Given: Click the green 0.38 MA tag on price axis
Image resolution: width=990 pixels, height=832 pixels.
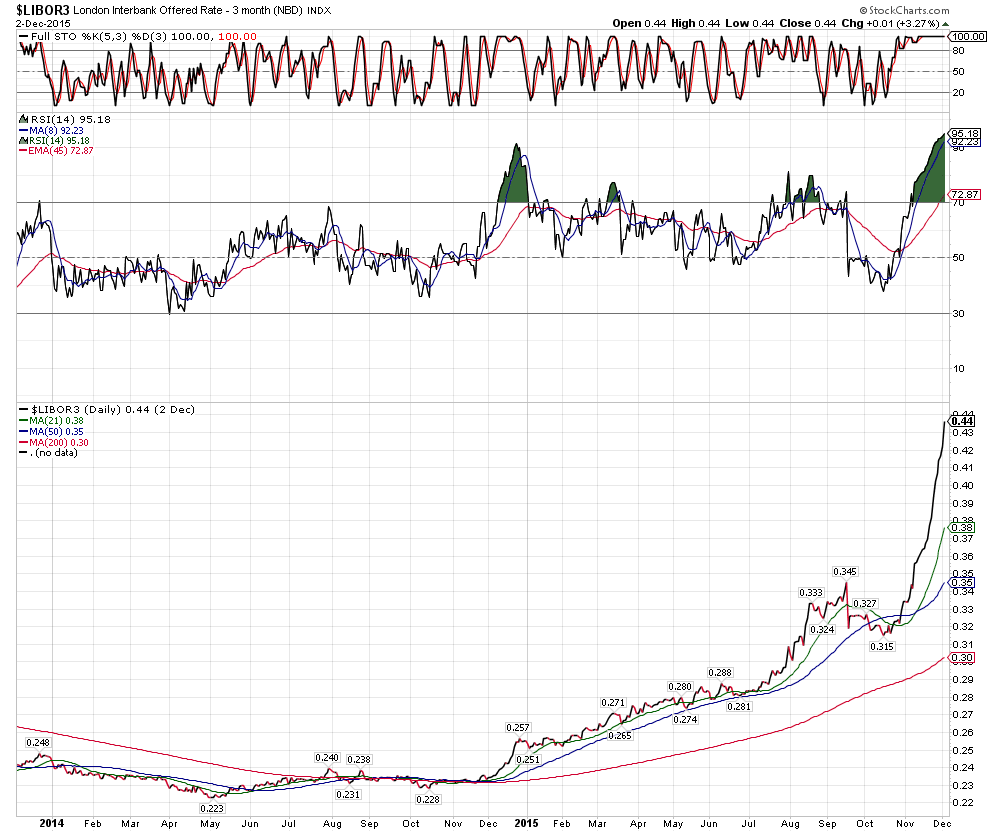Looking at the screenshot, I should coord(962,528).
